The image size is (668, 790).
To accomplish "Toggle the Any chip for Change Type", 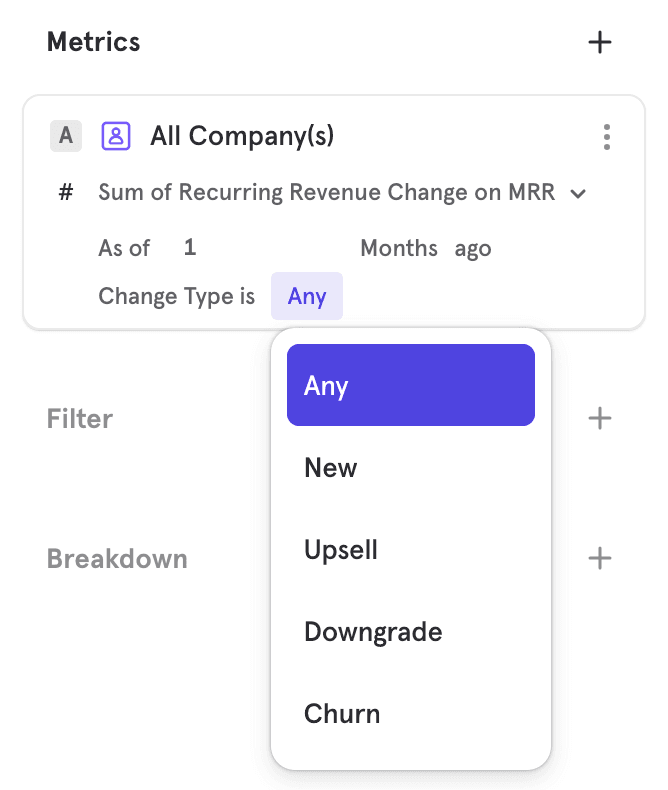I will tap(307, 296).
